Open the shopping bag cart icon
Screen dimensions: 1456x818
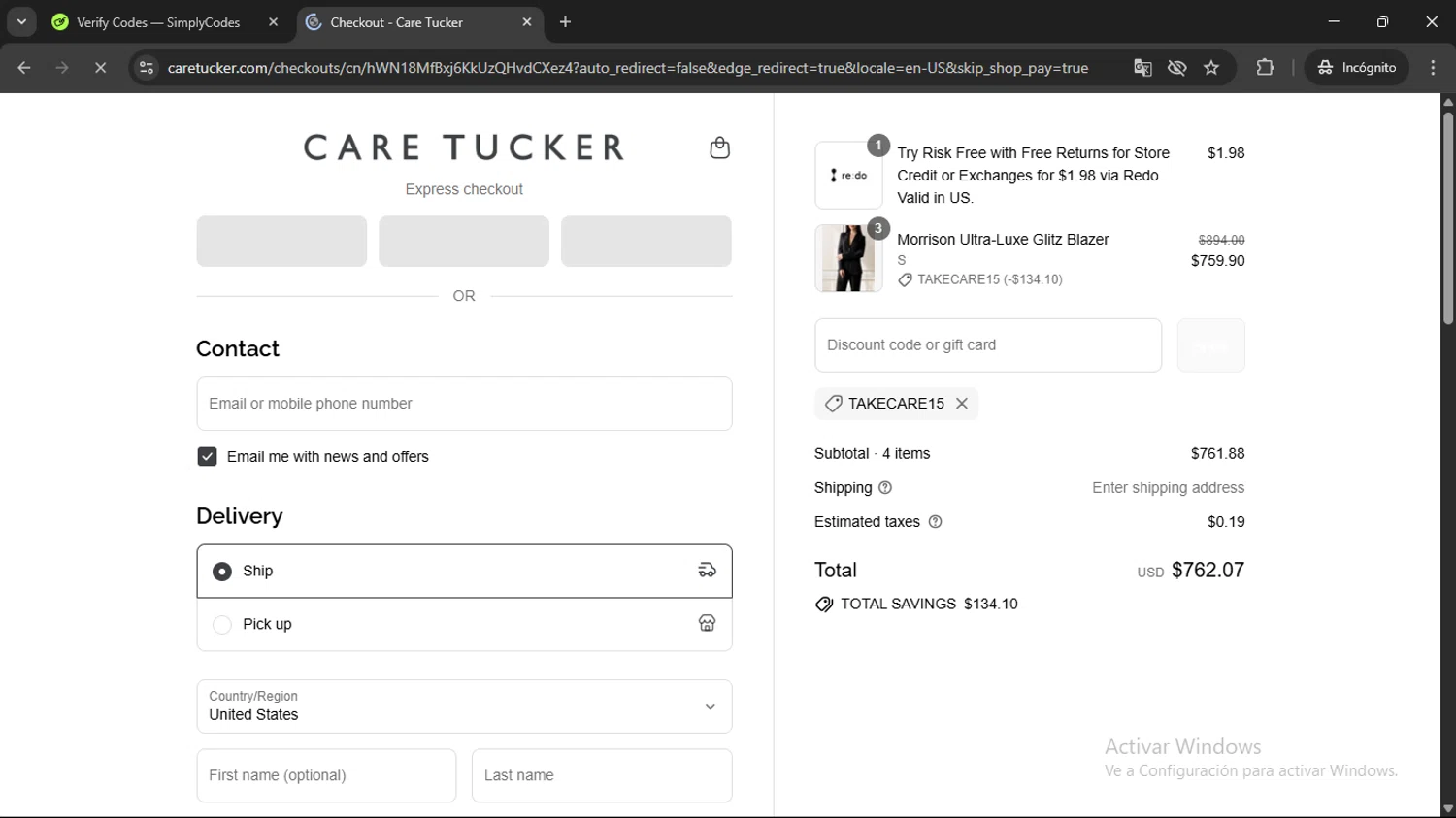tap(719, 147)
